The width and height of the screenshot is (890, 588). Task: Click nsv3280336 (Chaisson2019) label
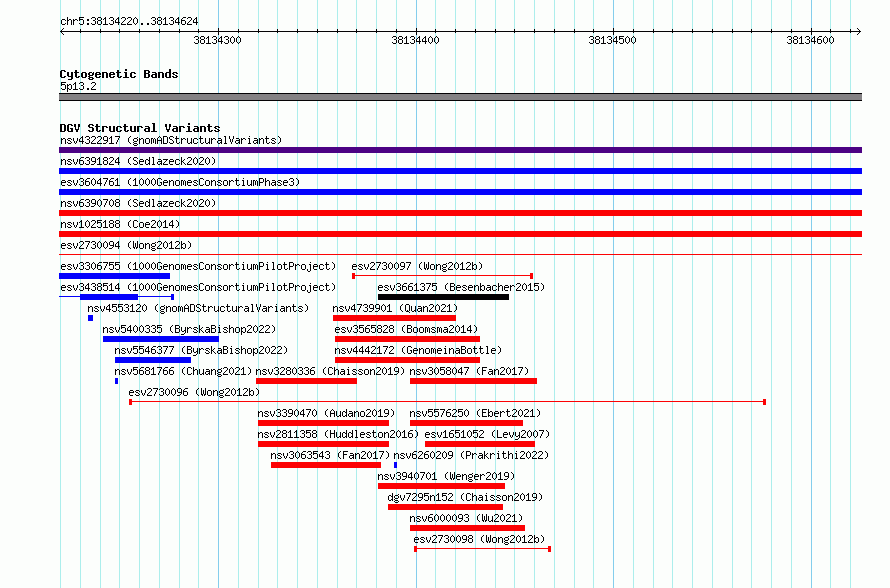[x=330, y=371]
